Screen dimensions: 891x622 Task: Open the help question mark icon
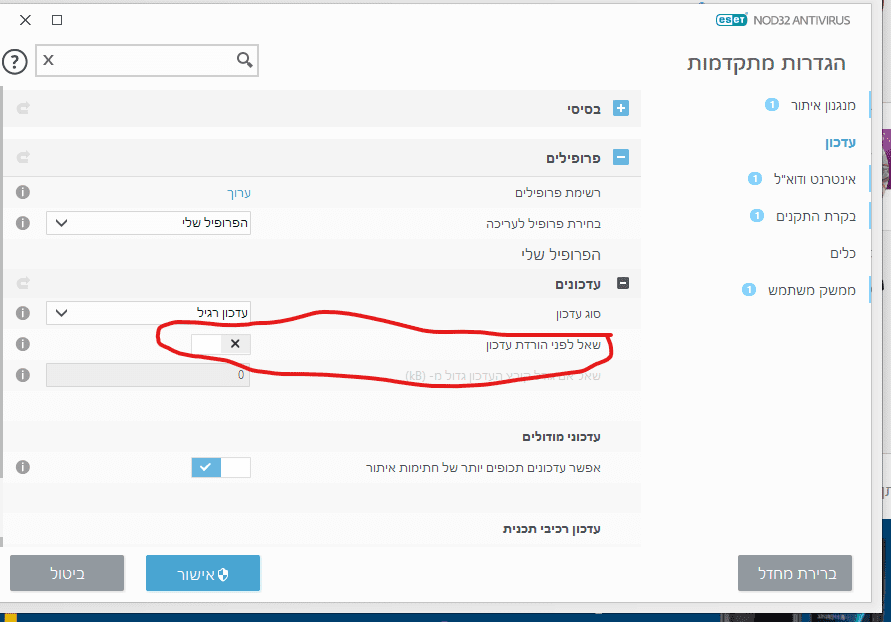click(x=16, y=61)
